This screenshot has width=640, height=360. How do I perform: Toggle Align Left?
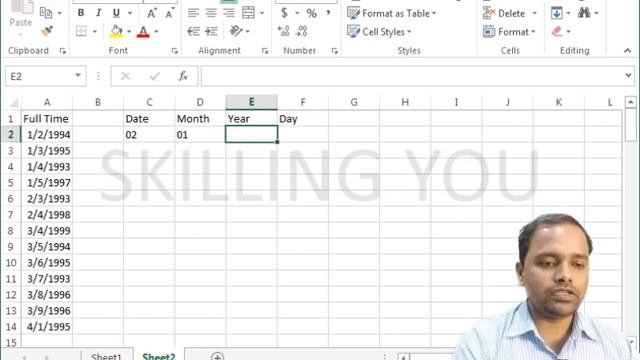point(193,13)
